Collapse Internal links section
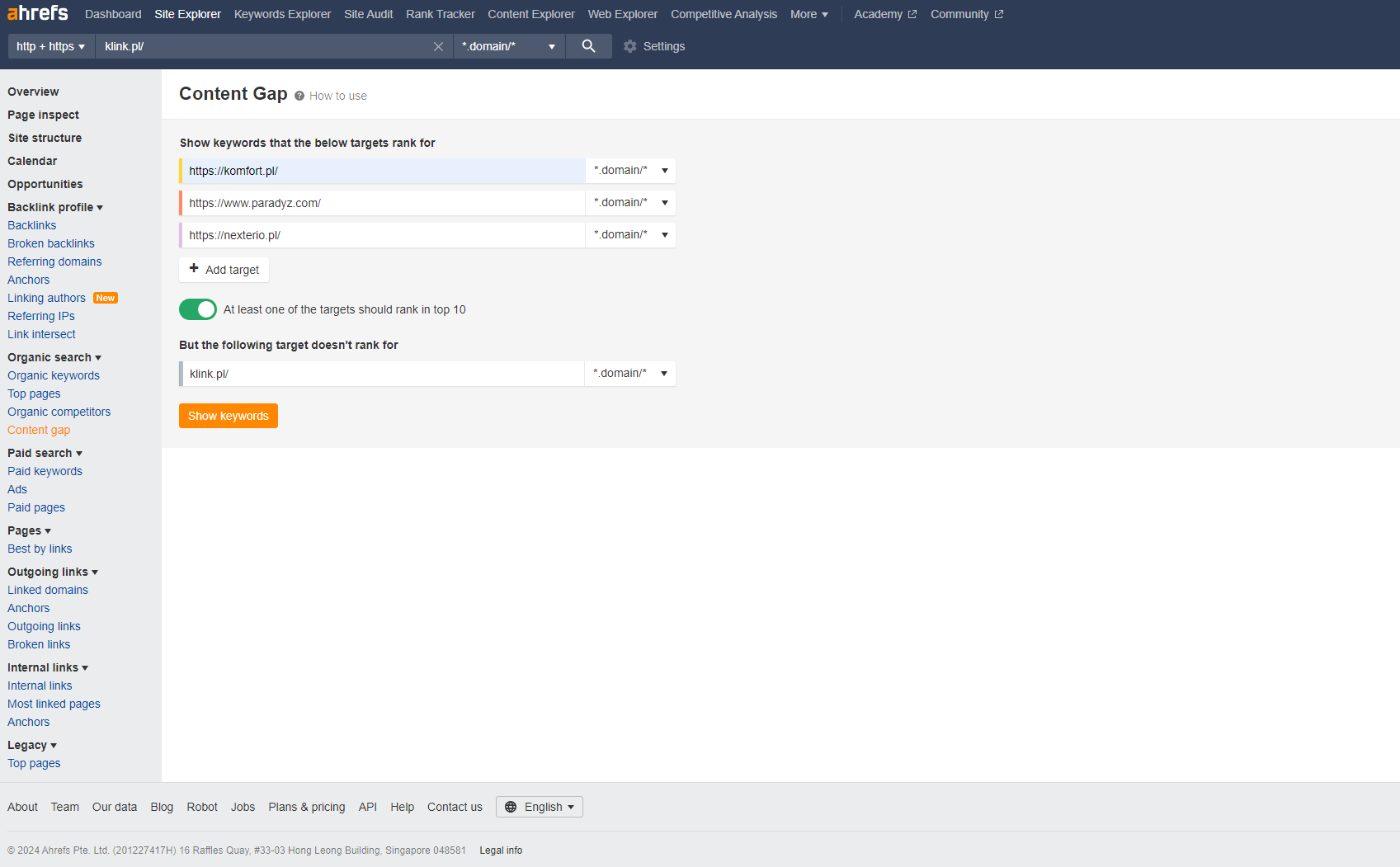The height and width of the screenshot is (867, 1400). [48, 667]
